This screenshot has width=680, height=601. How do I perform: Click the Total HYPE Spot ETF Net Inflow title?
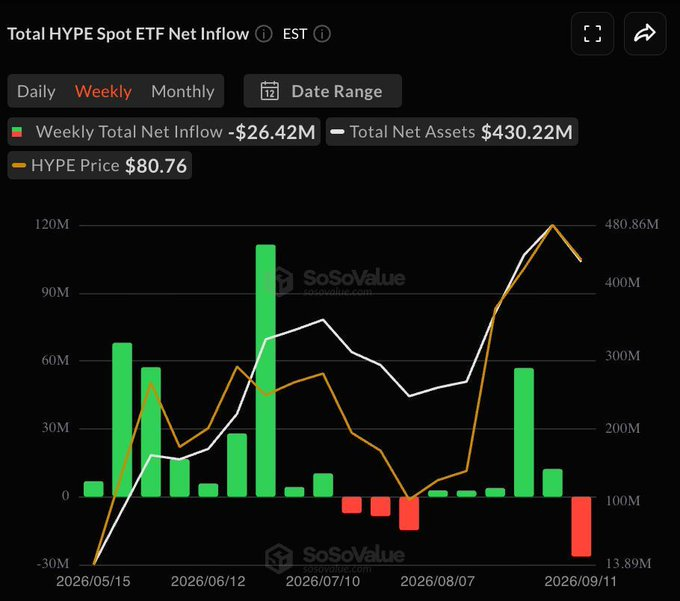[128, 34]
